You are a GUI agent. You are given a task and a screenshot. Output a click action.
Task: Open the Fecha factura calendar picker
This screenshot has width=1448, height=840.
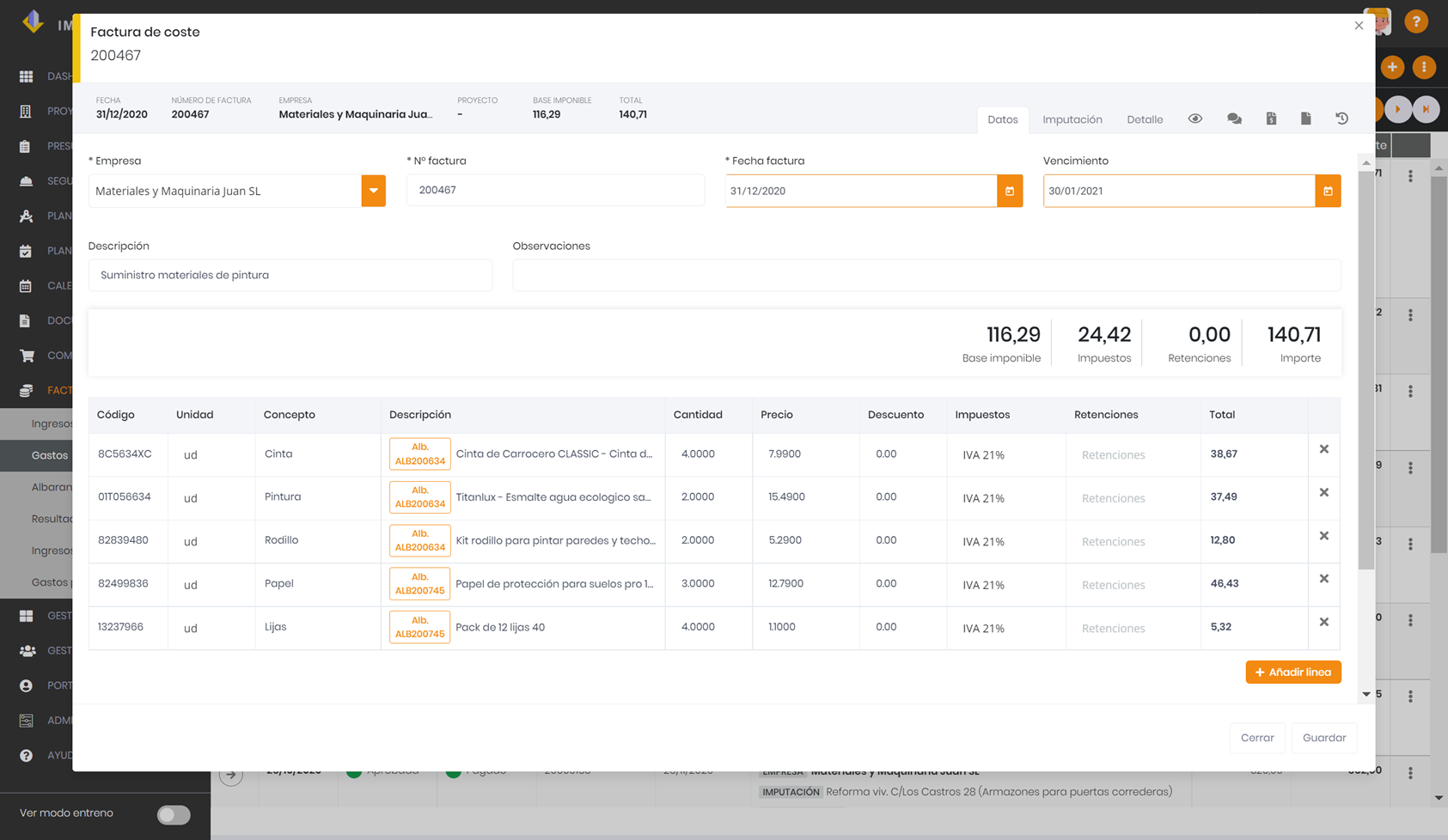click(x=1010, y=191)
